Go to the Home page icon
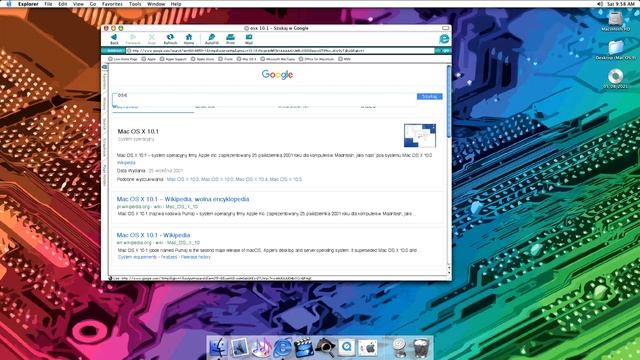Viewport: 640px width, 360px height. (x=189, y=39)
